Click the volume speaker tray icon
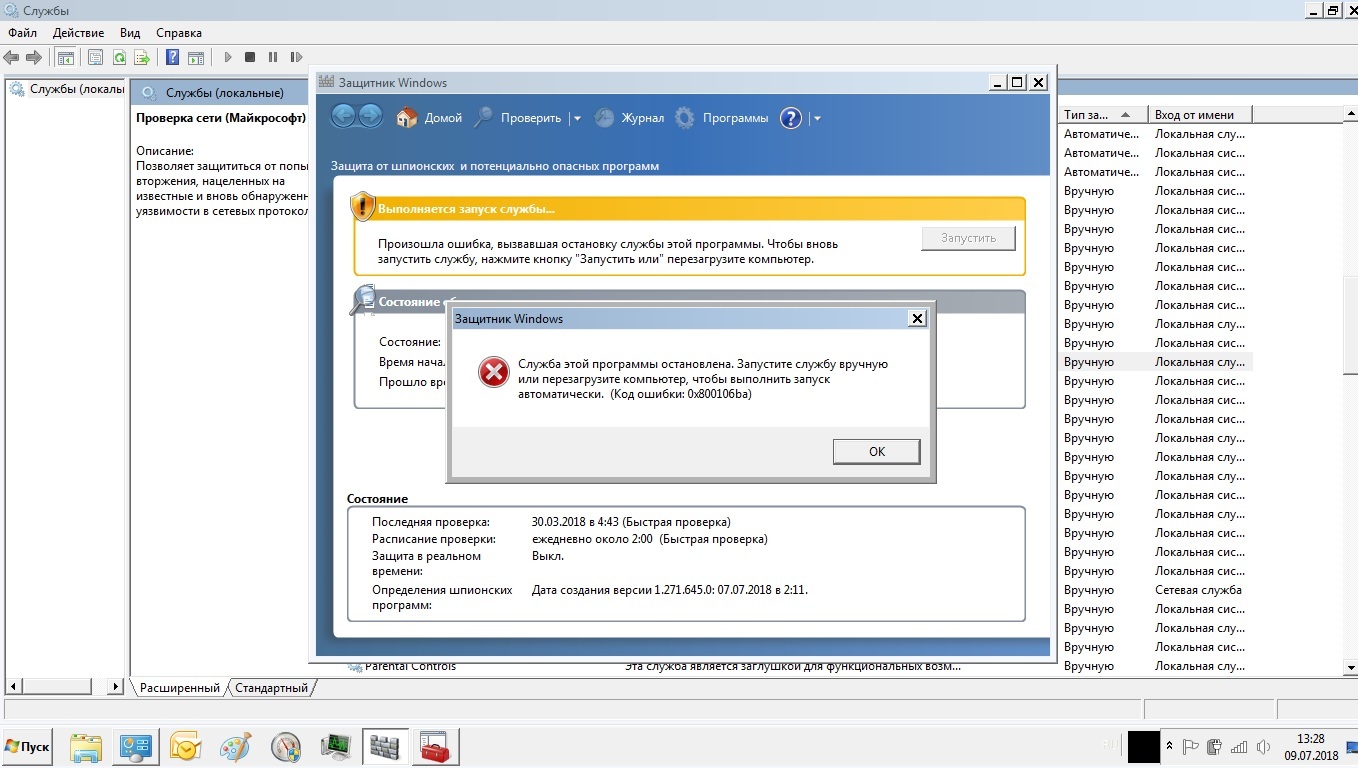 [x=1264, y=747]
